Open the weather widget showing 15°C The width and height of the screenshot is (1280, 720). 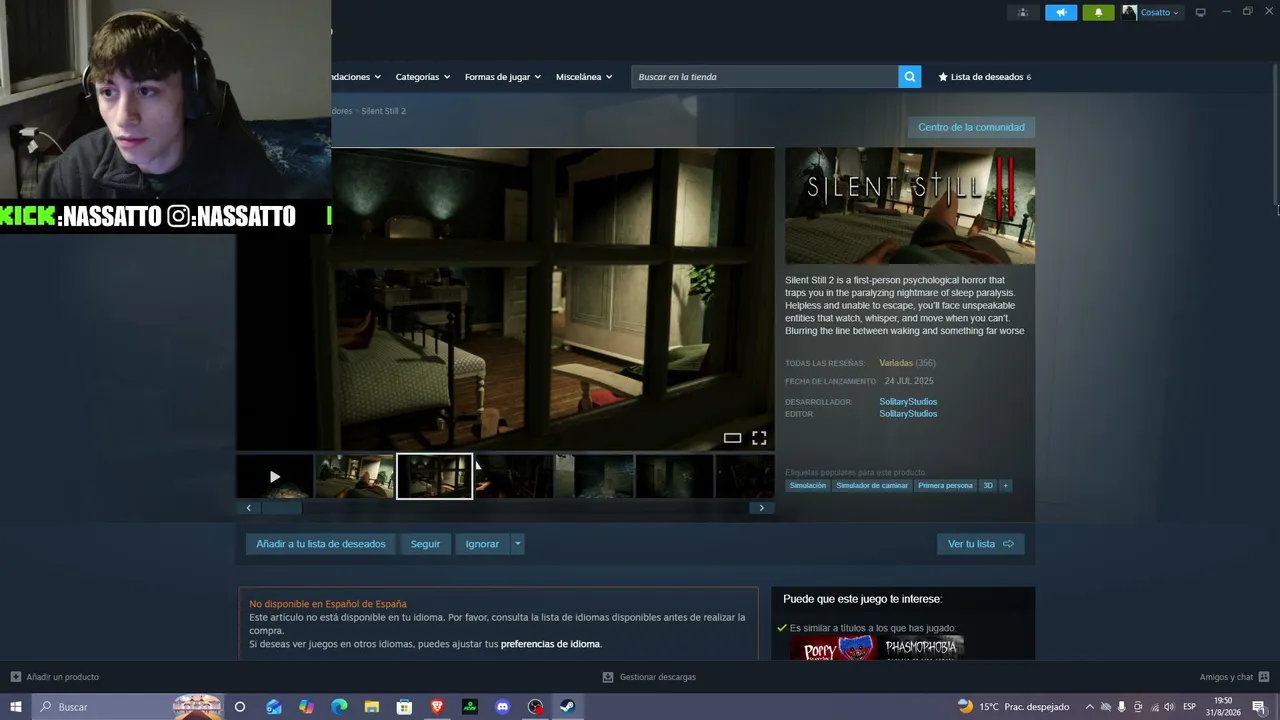(1013, 707)
